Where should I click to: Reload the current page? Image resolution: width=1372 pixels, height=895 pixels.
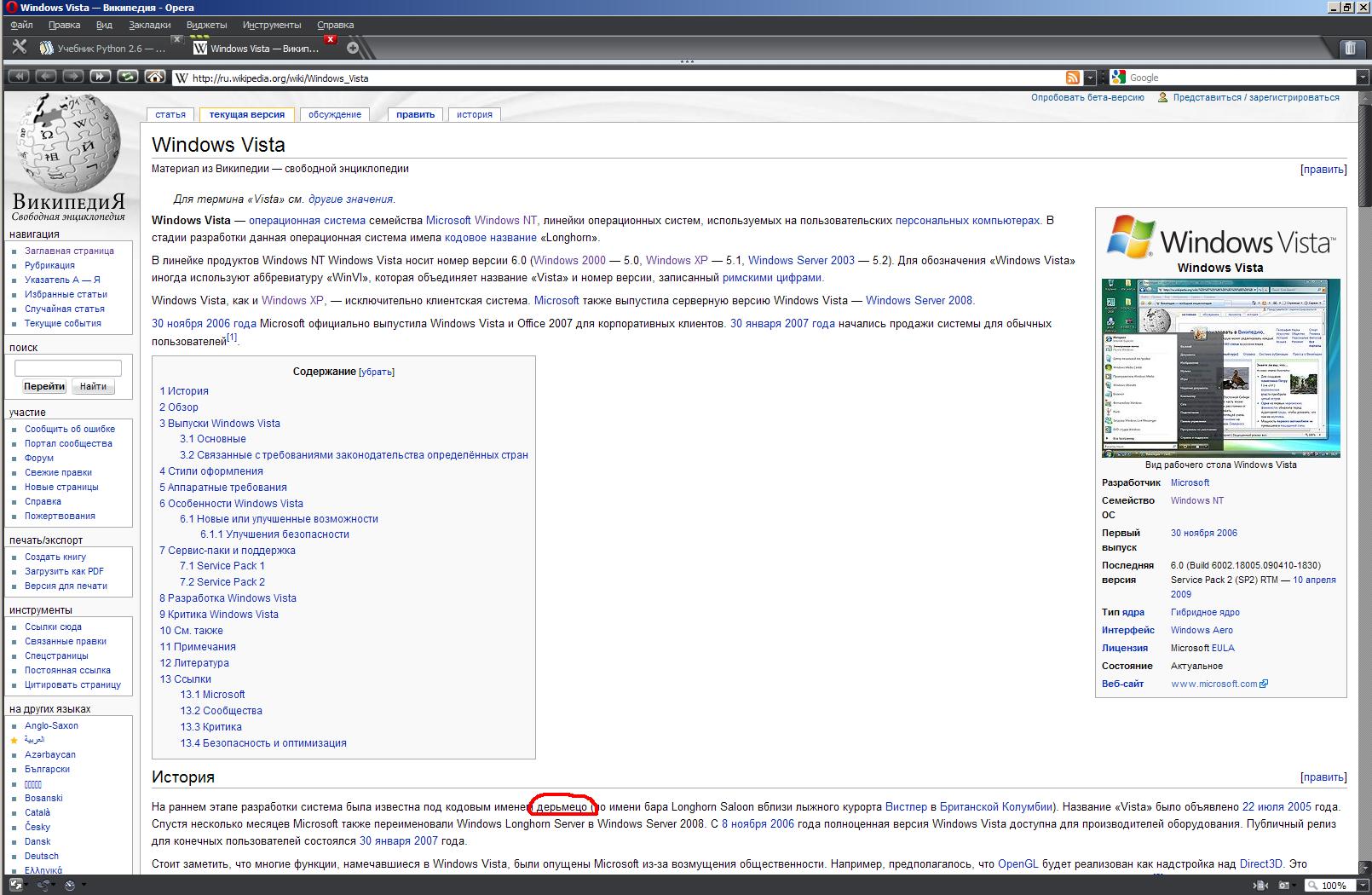128,77
